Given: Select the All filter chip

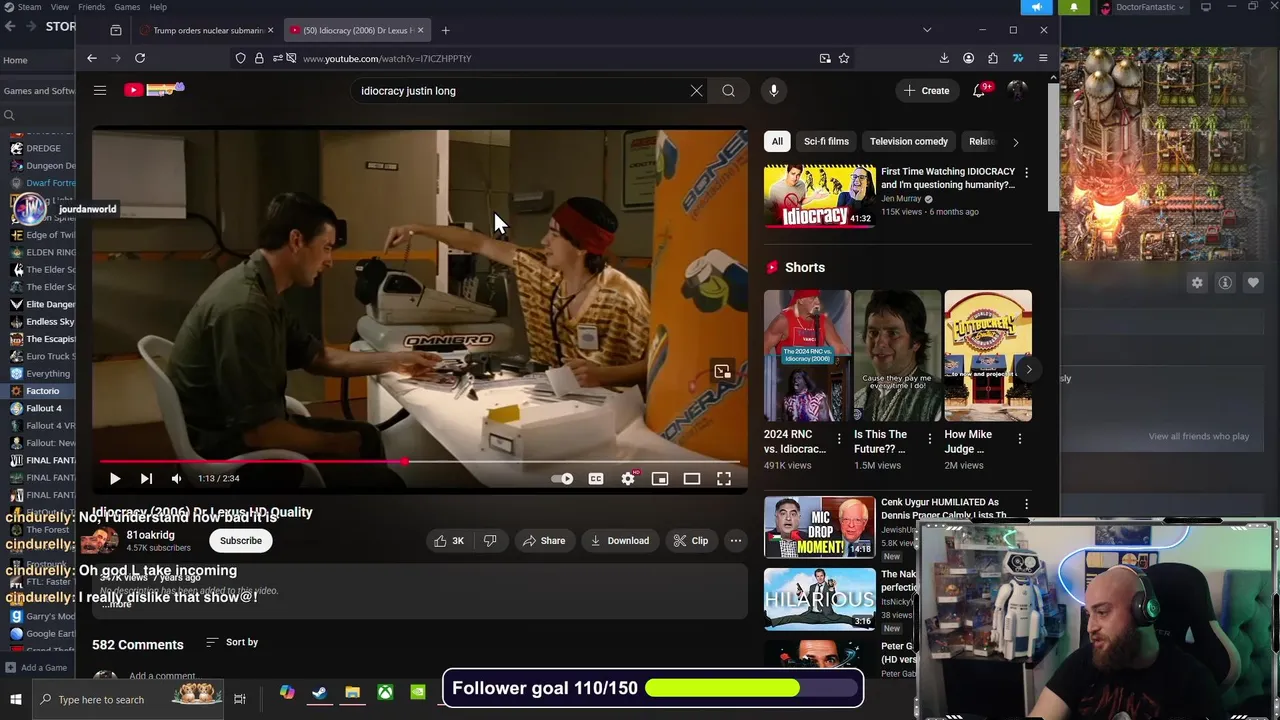Looking at the screenshot, I should [x=777, y=142].
